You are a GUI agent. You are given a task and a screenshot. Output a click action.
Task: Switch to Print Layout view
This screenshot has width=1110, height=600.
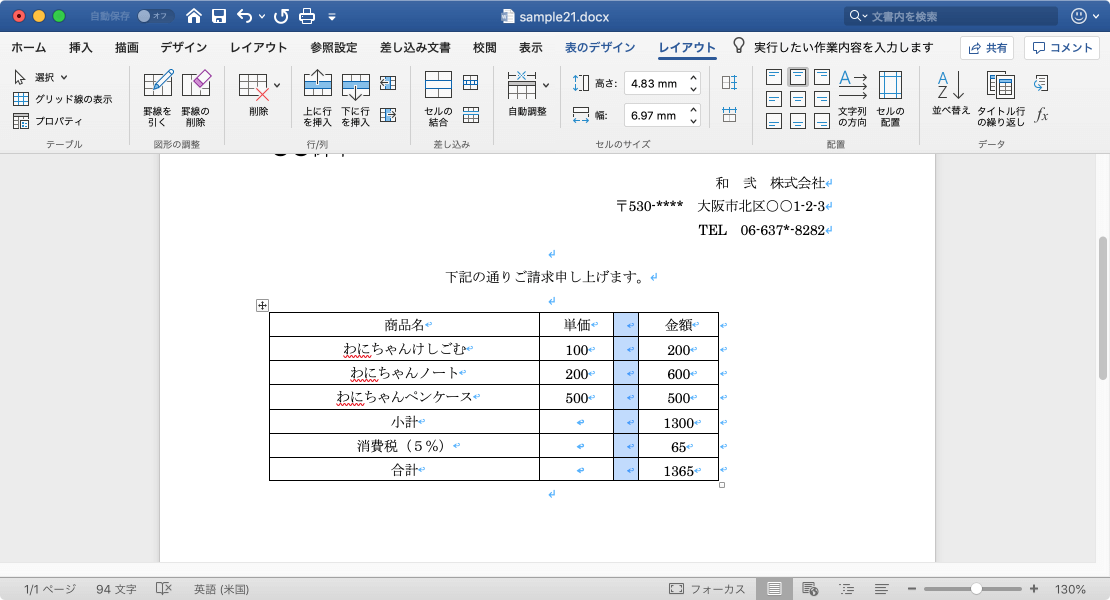click(x=774, y=589)
